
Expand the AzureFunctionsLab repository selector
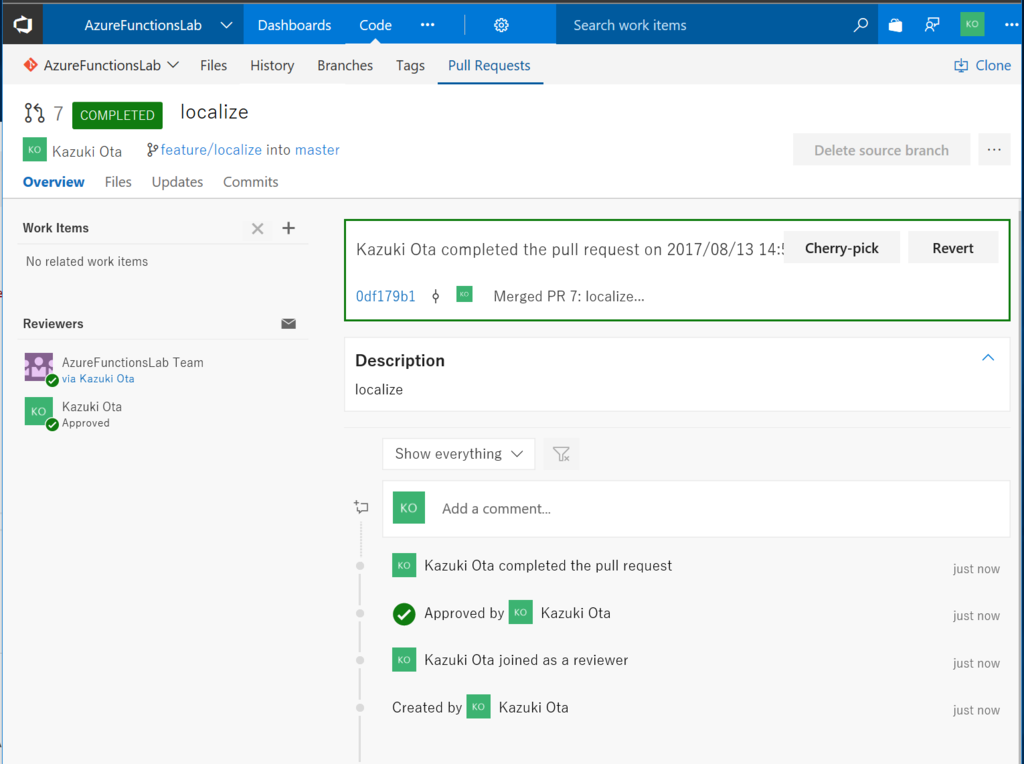(x=111, y=65)
